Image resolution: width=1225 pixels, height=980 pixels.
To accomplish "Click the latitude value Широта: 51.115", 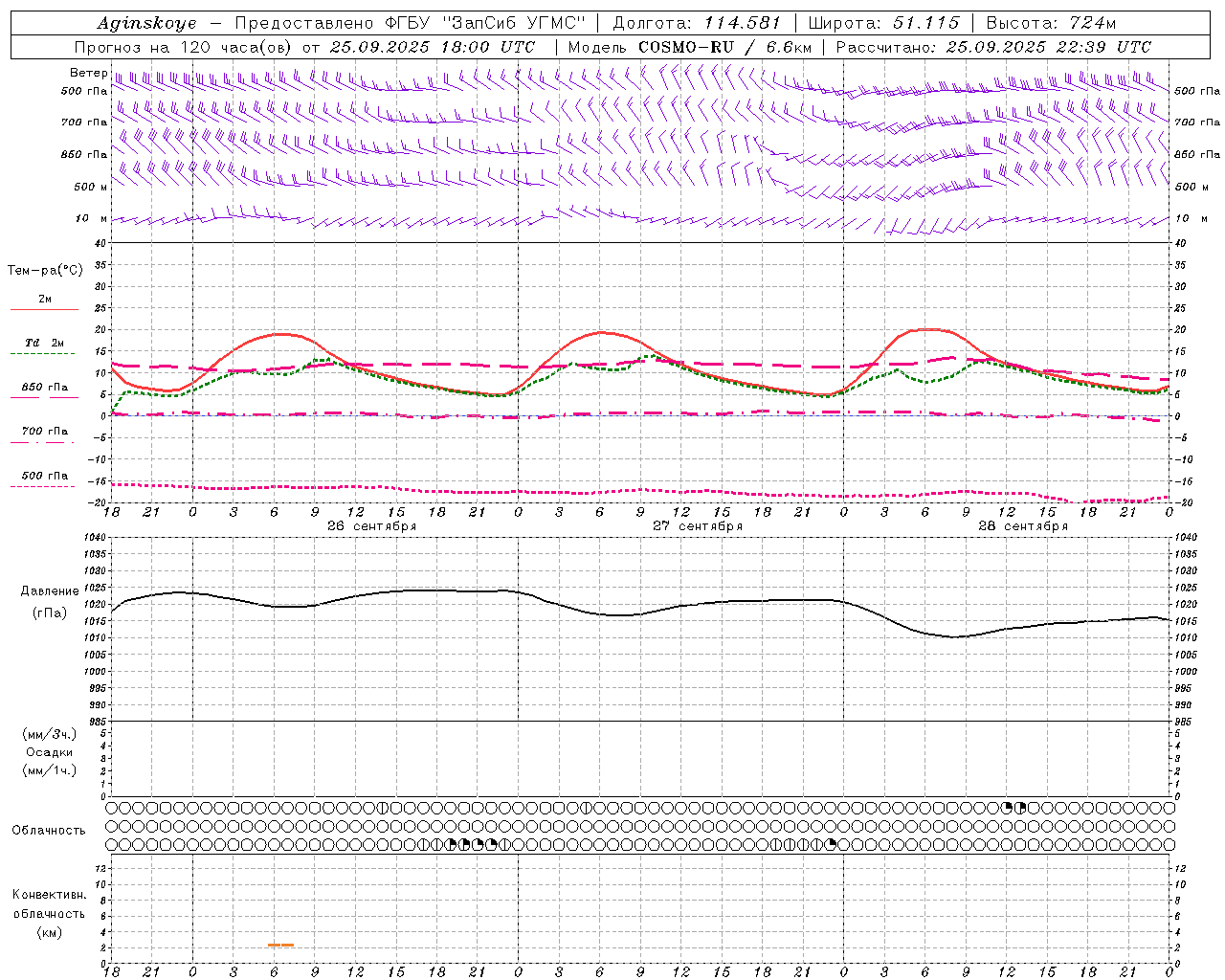I will coord(883,23).
